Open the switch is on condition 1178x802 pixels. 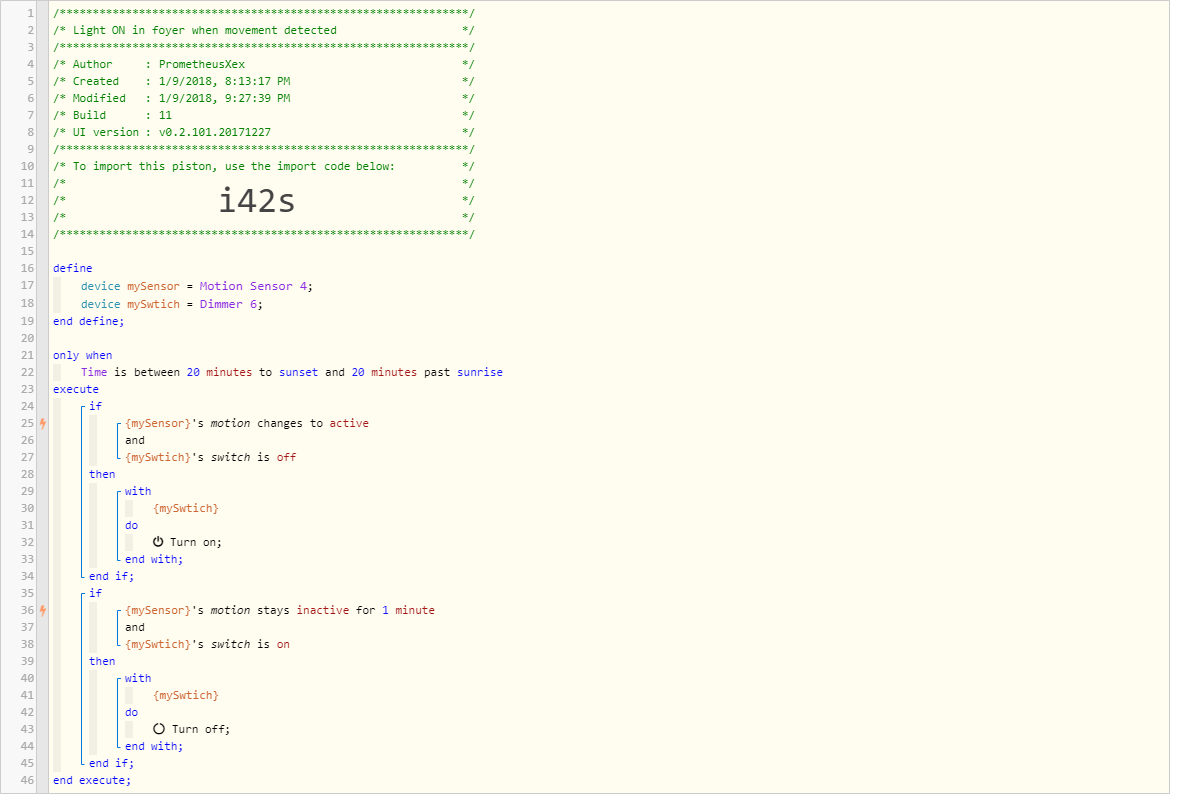tap(207, 644)
